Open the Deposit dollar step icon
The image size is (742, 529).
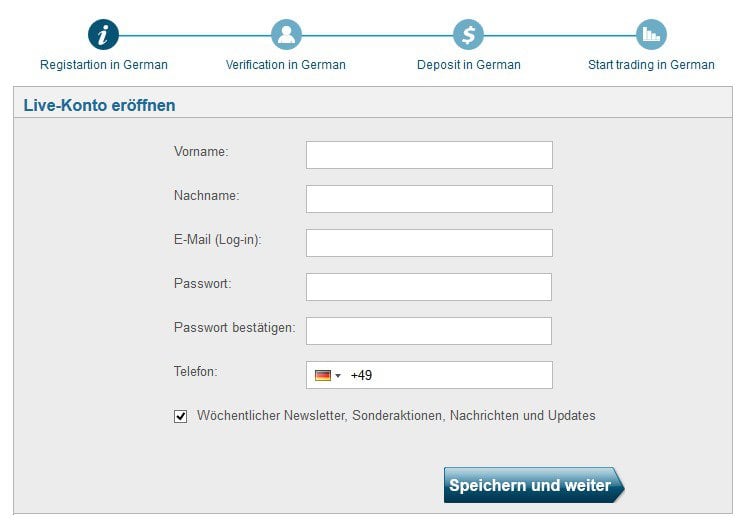(x=468, y=35)
